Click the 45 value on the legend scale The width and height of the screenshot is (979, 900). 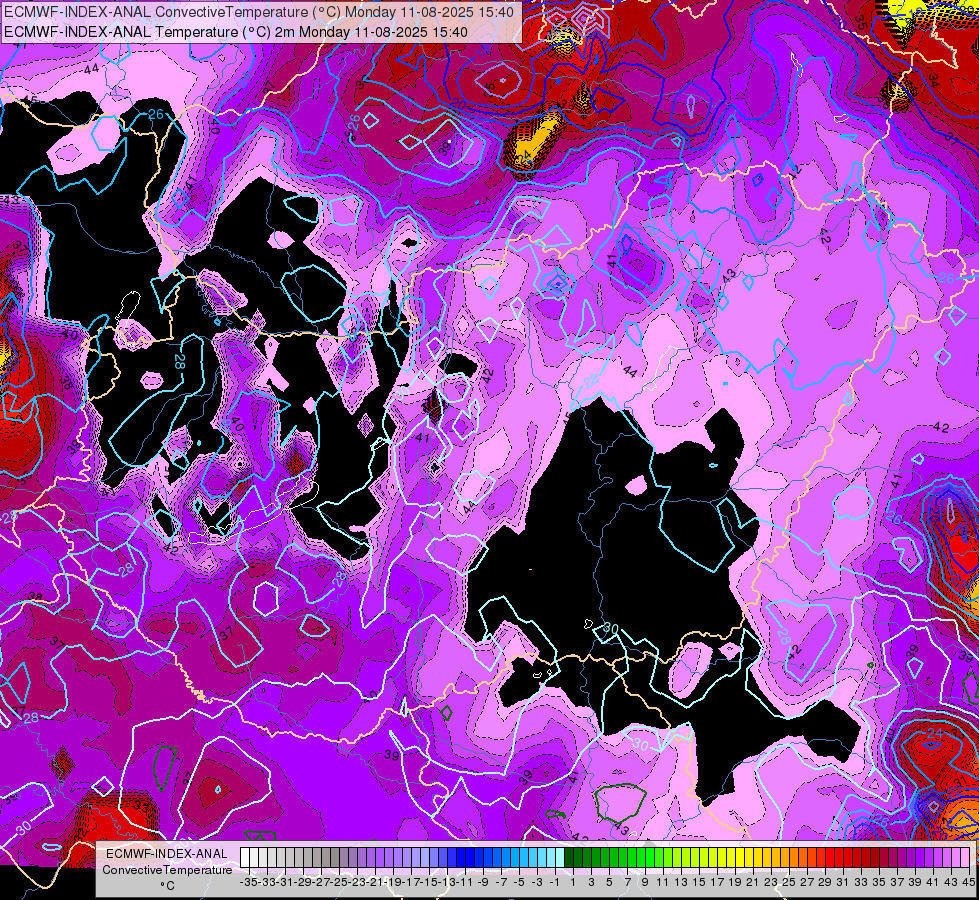click(x=968, y=882)
